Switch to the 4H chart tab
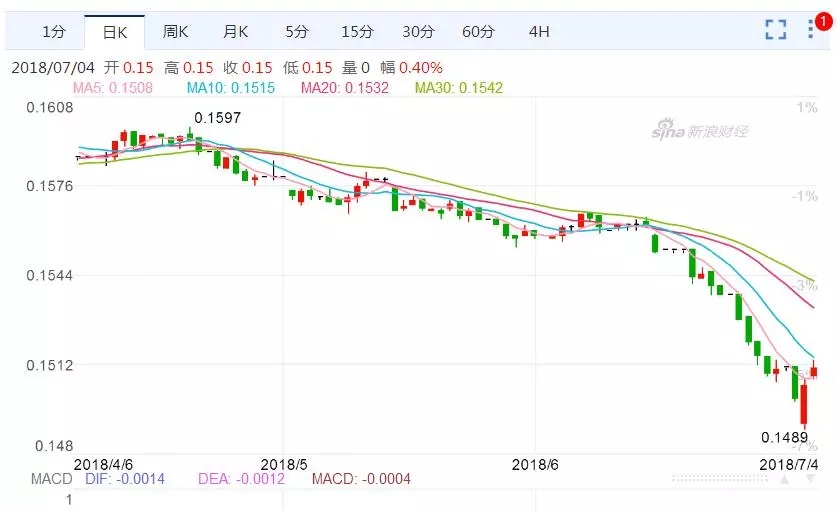 pyautogui.click(x=539, y=32)
